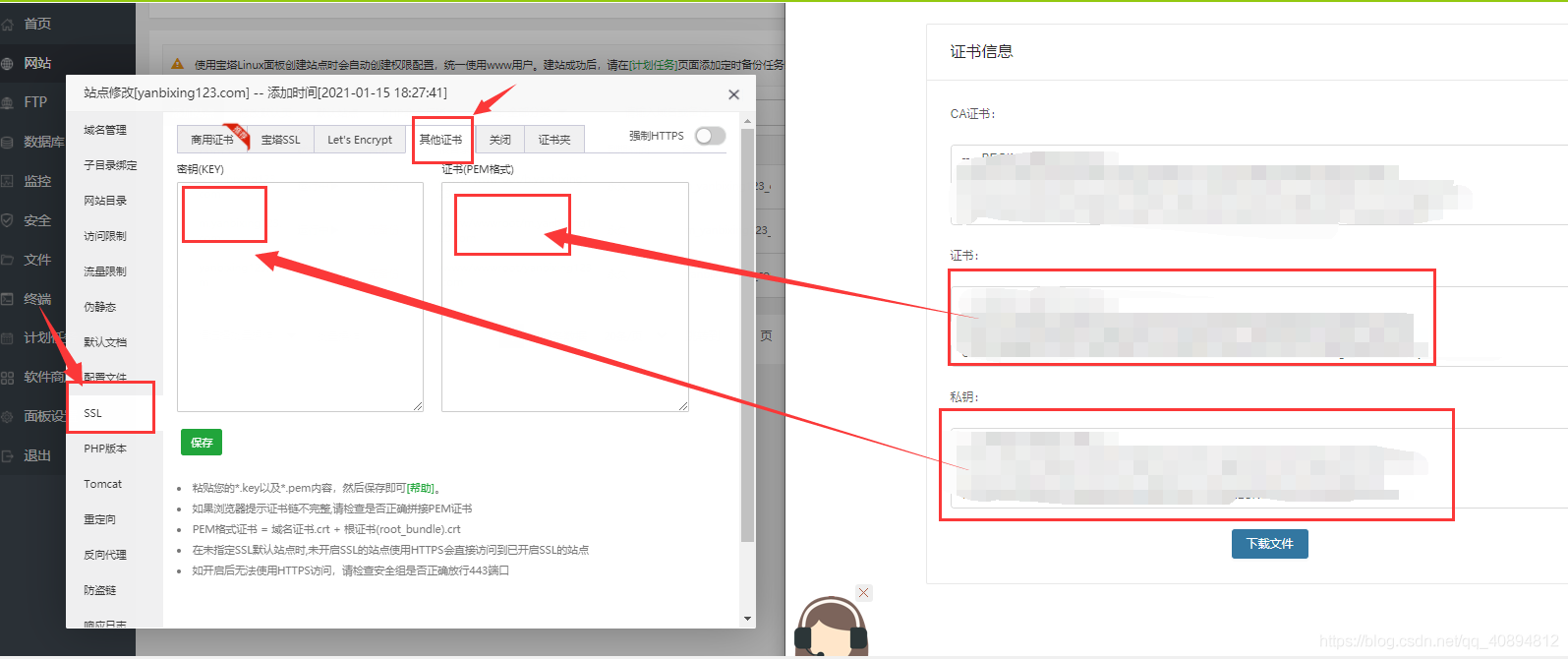Switch to the Let's Encrypt tab
This screenshot has height=659, width=1568.
click(x=360, y=140)
